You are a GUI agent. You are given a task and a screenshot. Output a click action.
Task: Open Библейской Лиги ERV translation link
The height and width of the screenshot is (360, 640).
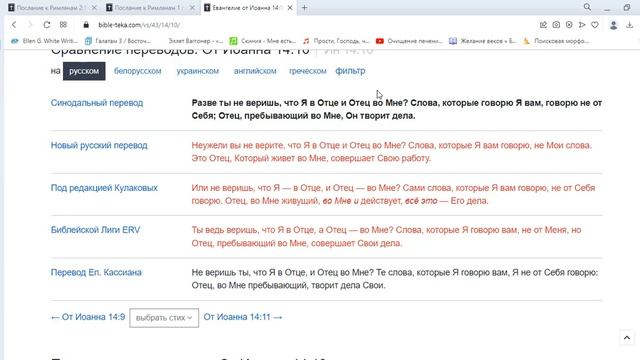(95, 230)
